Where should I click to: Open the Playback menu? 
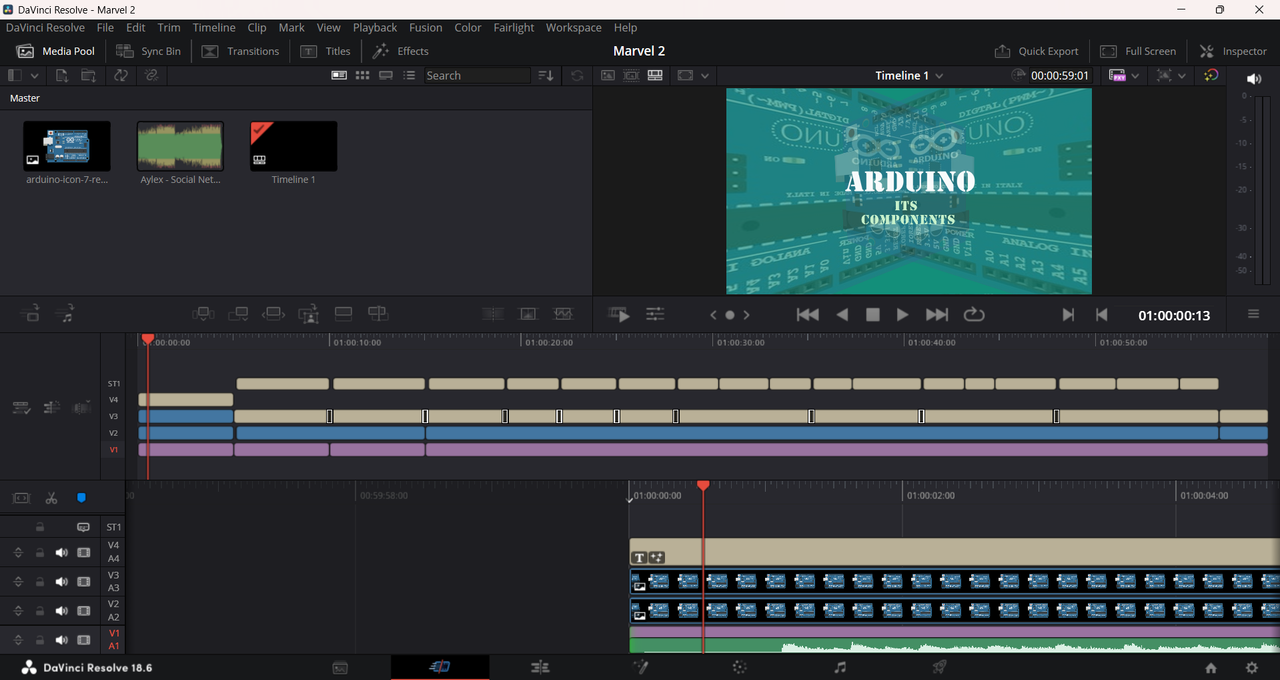coord(375,28)
